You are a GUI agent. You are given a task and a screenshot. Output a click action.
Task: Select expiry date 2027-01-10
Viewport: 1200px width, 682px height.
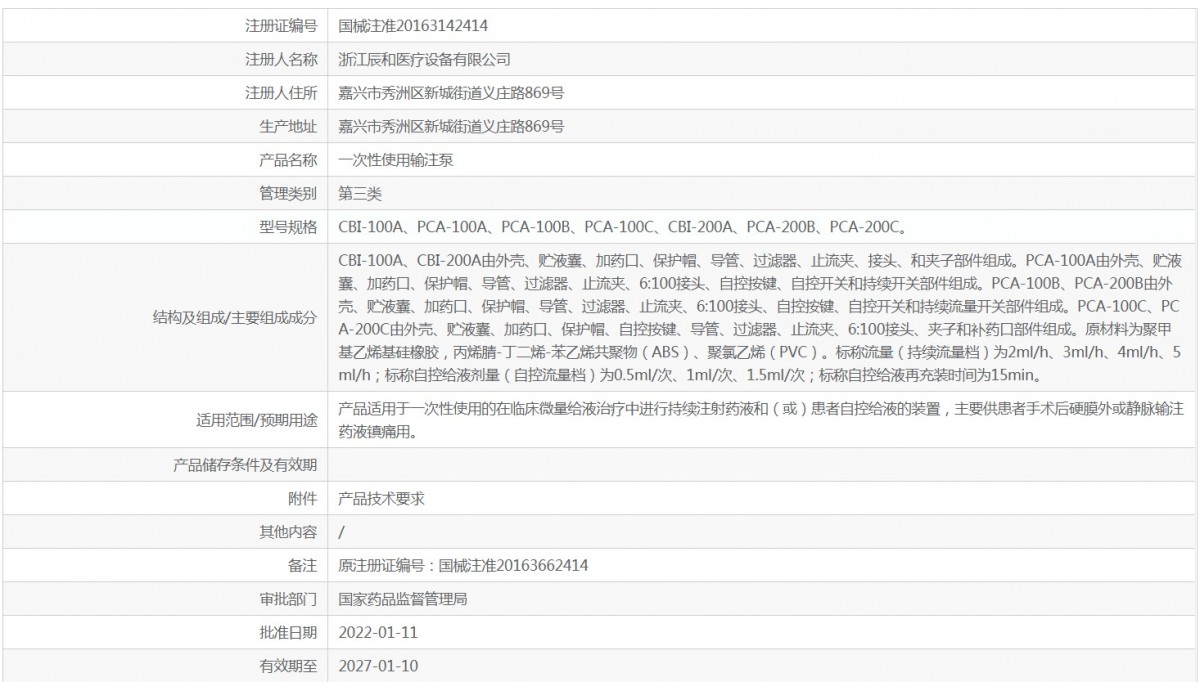(x=376, y=665)
